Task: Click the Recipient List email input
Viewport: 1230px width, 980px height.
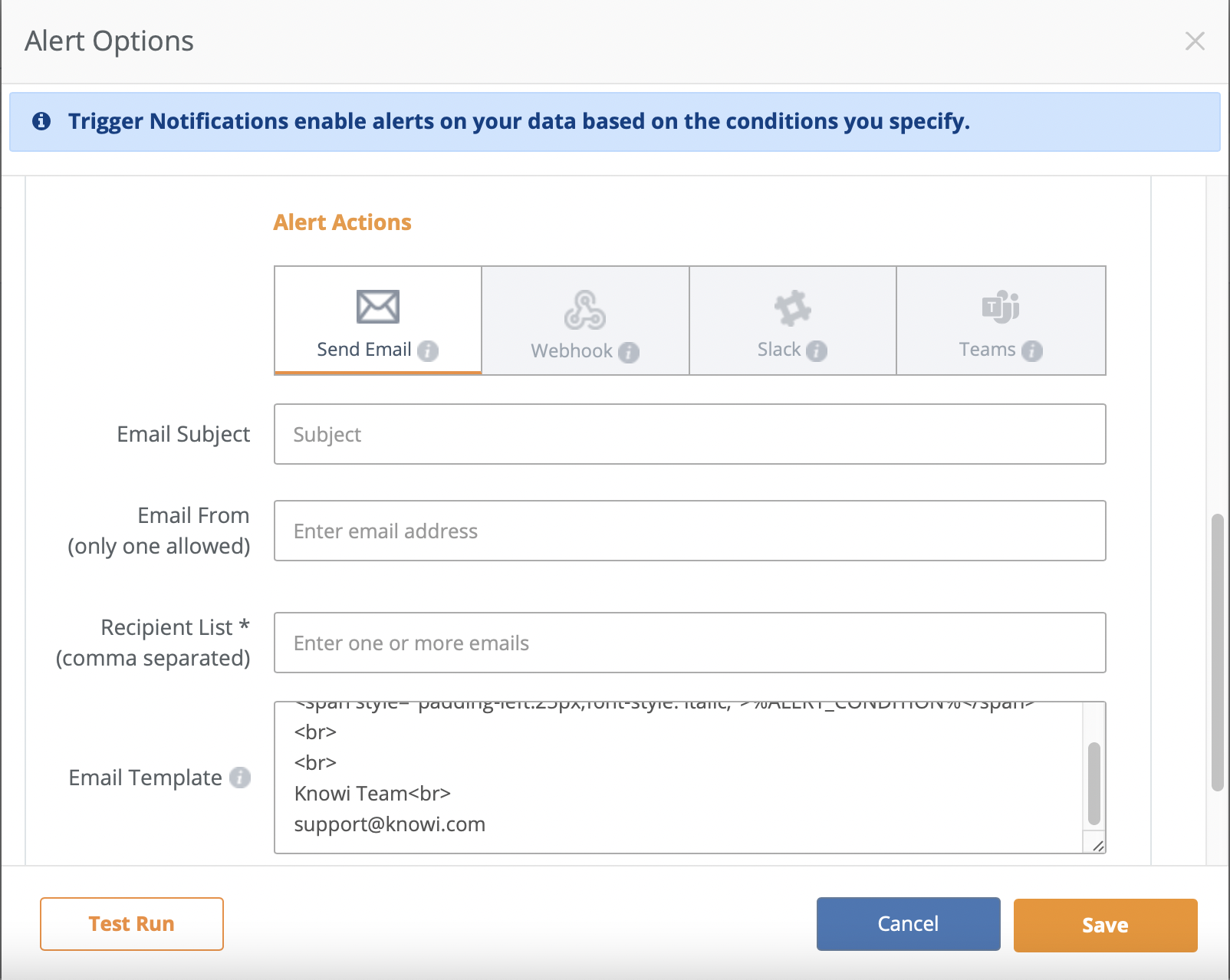Action: 689,643
